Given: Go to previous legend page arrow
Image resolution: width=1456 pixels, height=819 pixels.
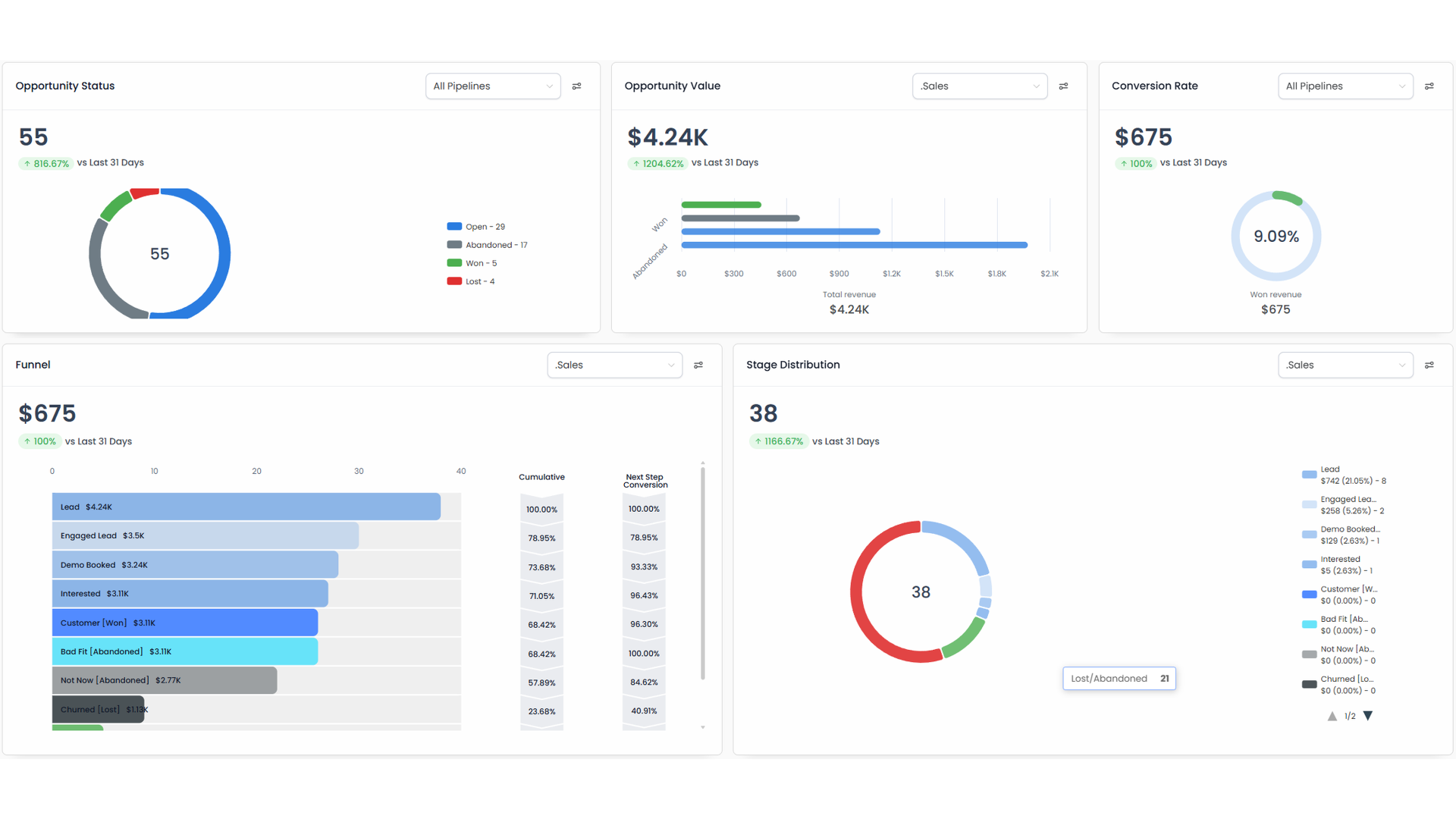Looking at the screenshot, I should (x=1332, y=716).
